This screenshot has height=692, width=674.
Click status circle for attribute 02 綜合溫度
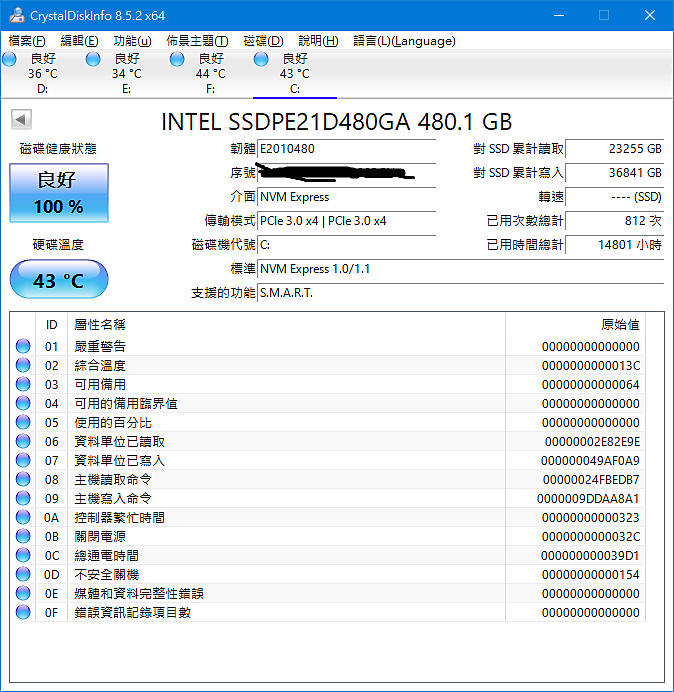pos(23,365)
